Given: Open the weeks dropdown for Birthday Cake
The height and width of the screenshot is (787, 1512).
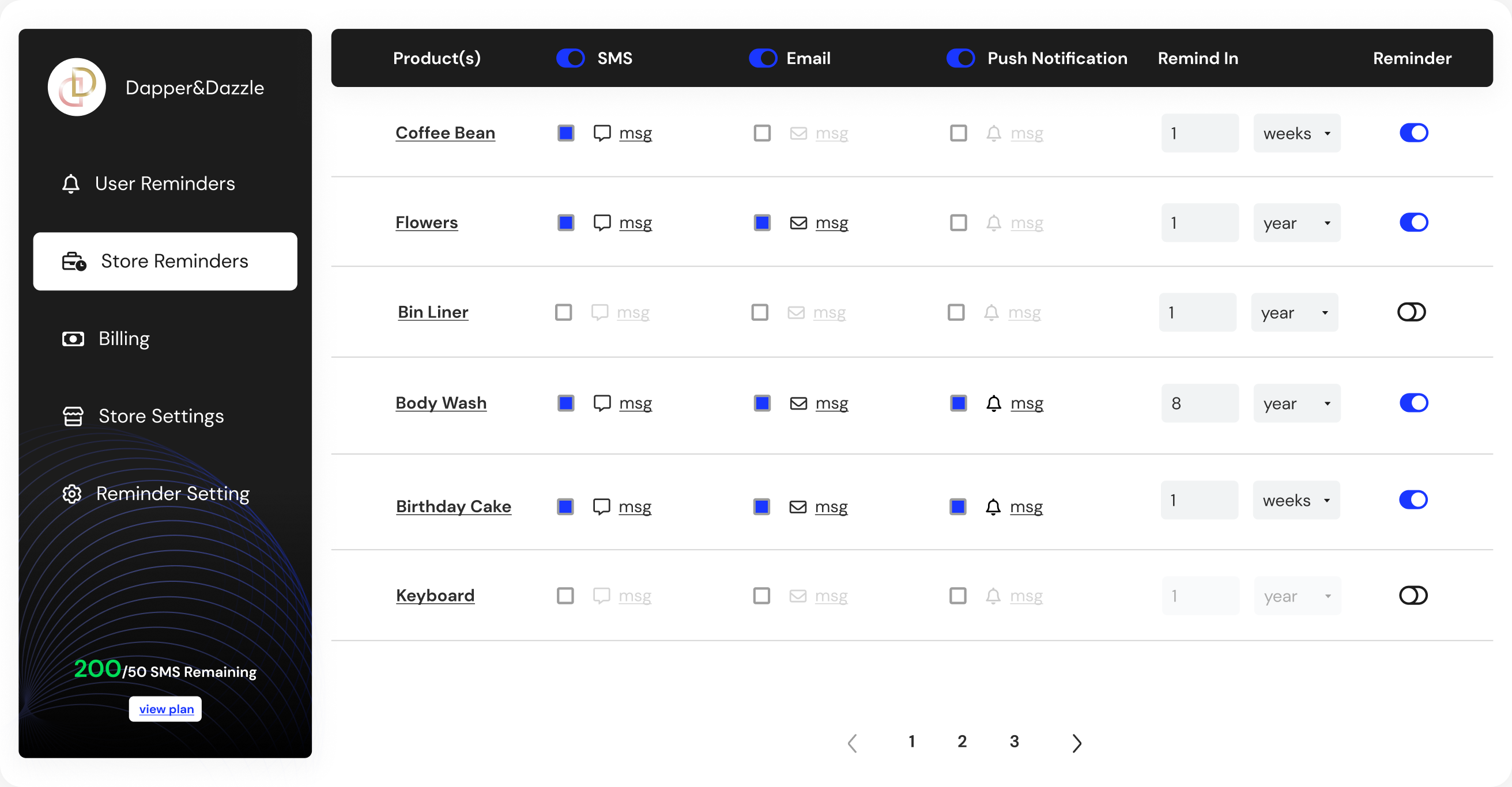Looking at the screenshot, I should [1296, 500].
